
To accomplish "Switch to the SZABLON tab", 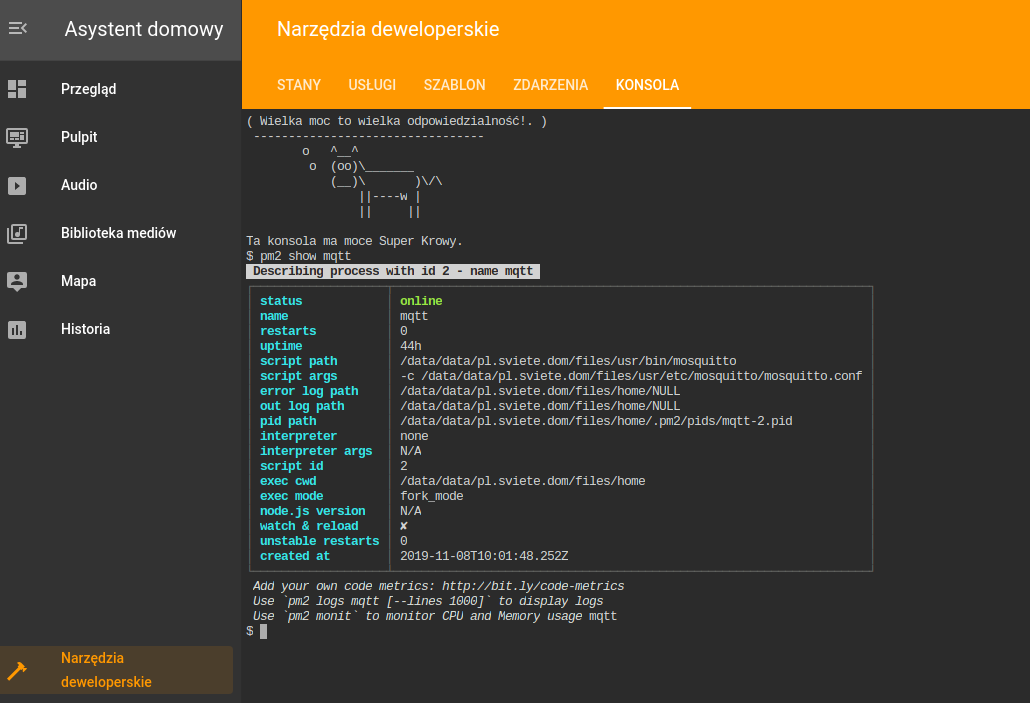I will point(455,85).
